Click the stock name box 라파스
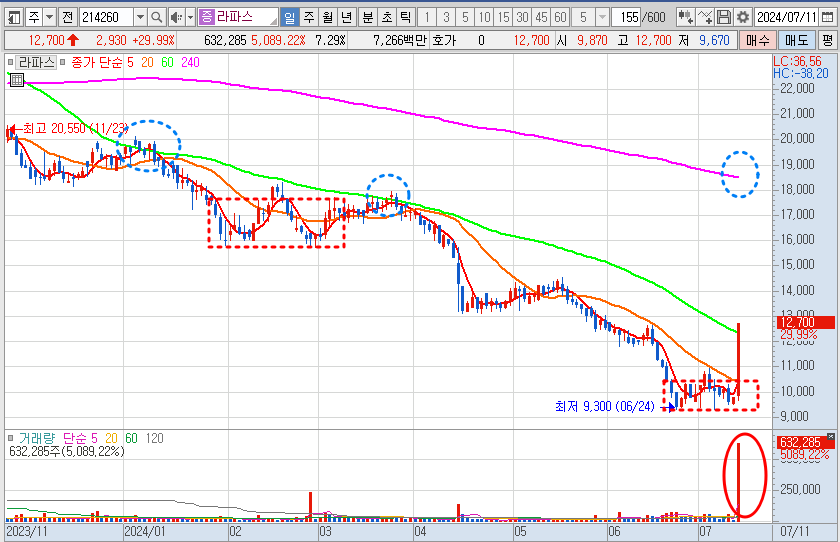The image size is (840, 542). click(x=238, y=18)
